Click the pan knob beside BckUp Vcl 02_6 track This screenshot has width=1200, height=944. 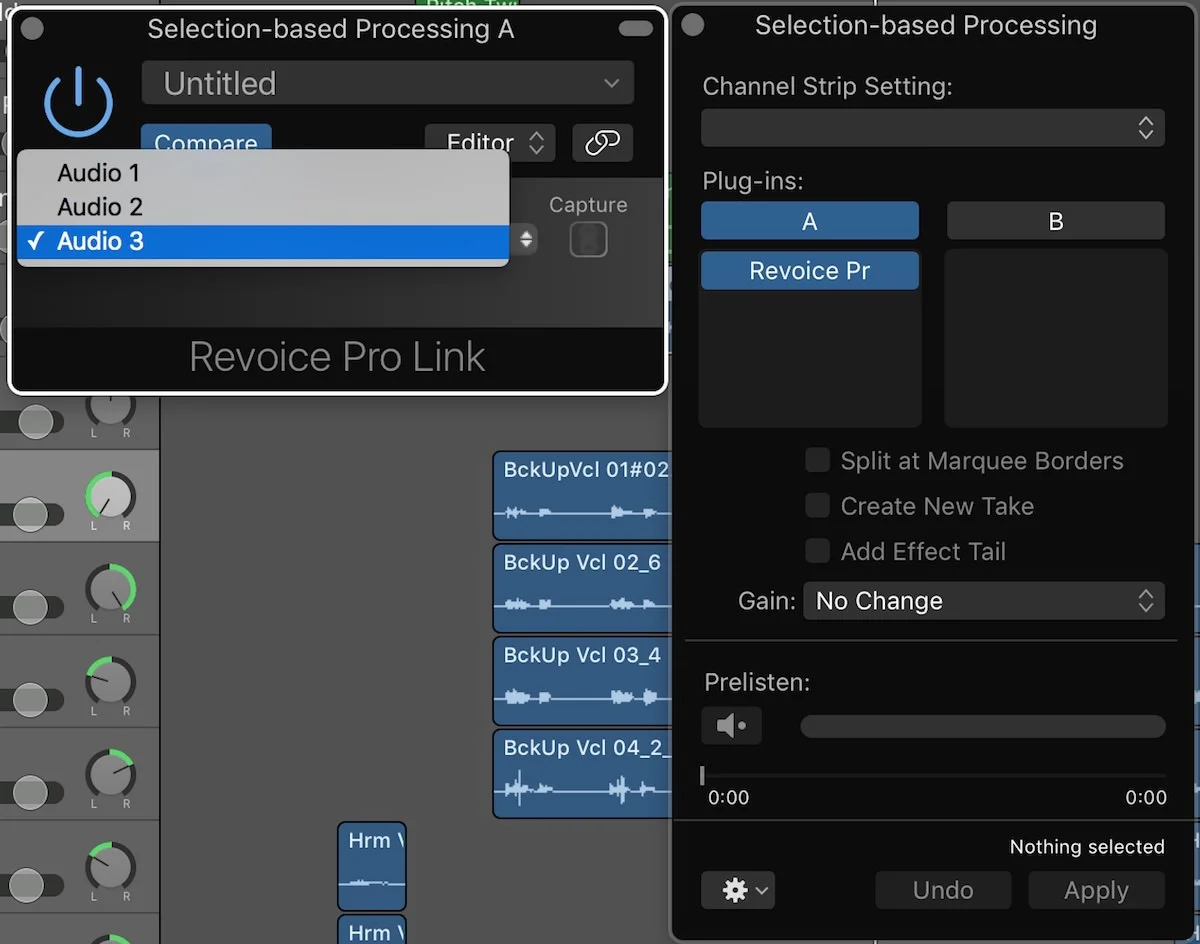[x=110, y=589]
